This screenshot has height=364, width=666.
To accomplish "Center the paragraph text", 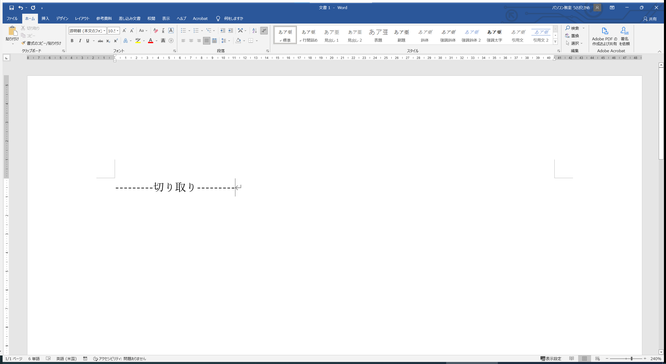I will pyautogui.click(x=191, y=41).
